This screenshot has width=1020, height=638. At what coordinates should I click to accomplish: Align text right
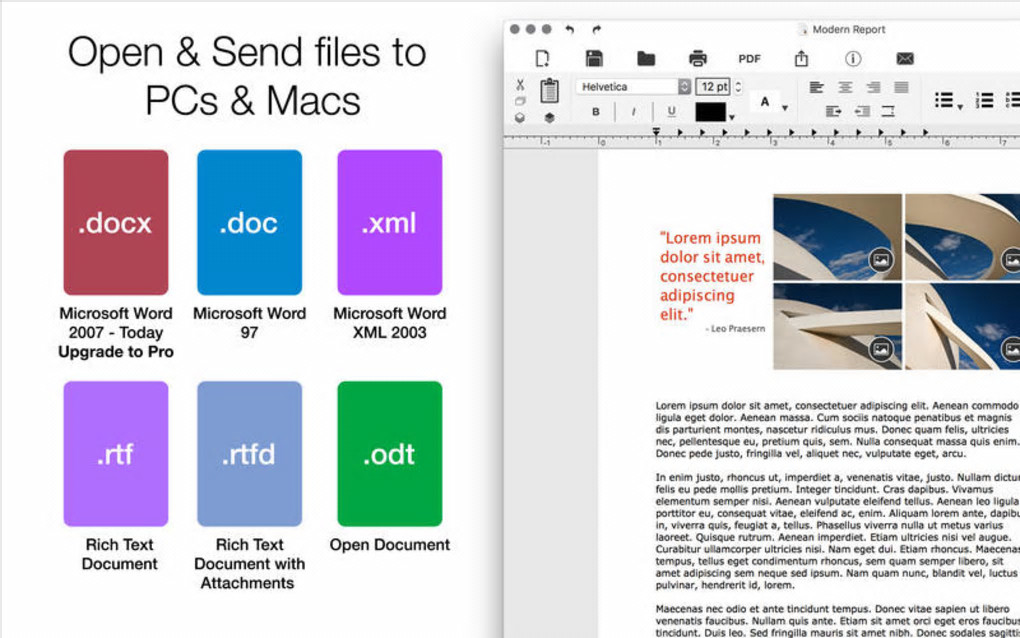[x=873, y=87]
